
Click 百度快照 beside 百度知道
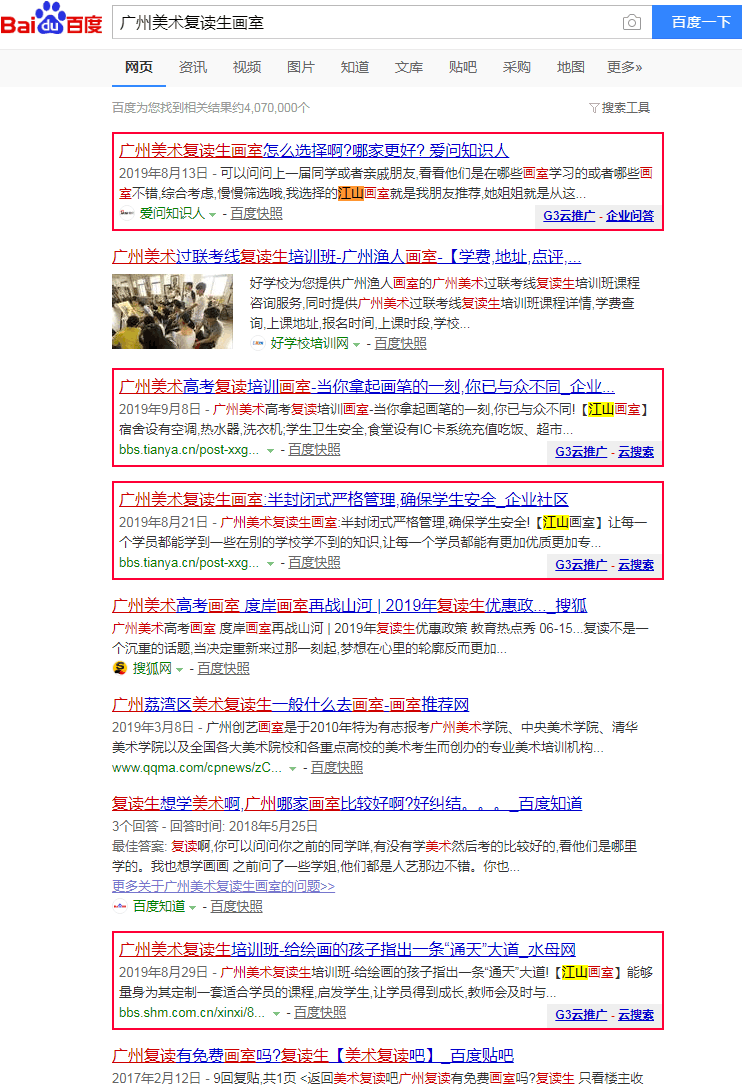click(x=236, y=906)
